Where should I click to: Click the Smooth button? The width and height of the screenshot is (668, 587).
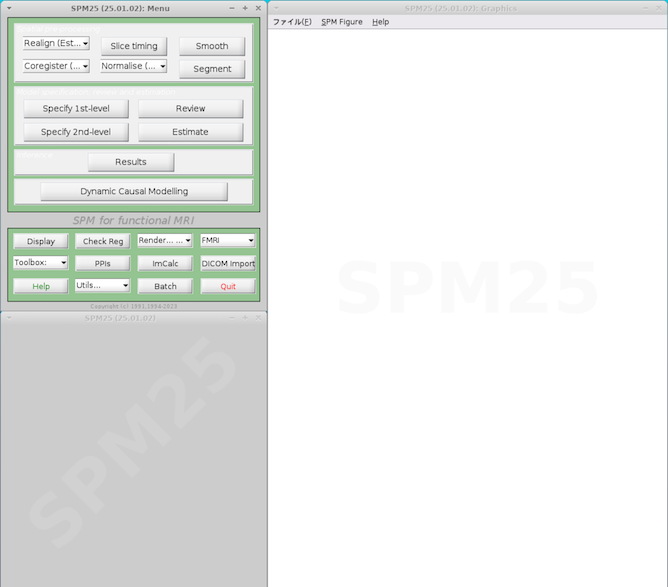212,46
